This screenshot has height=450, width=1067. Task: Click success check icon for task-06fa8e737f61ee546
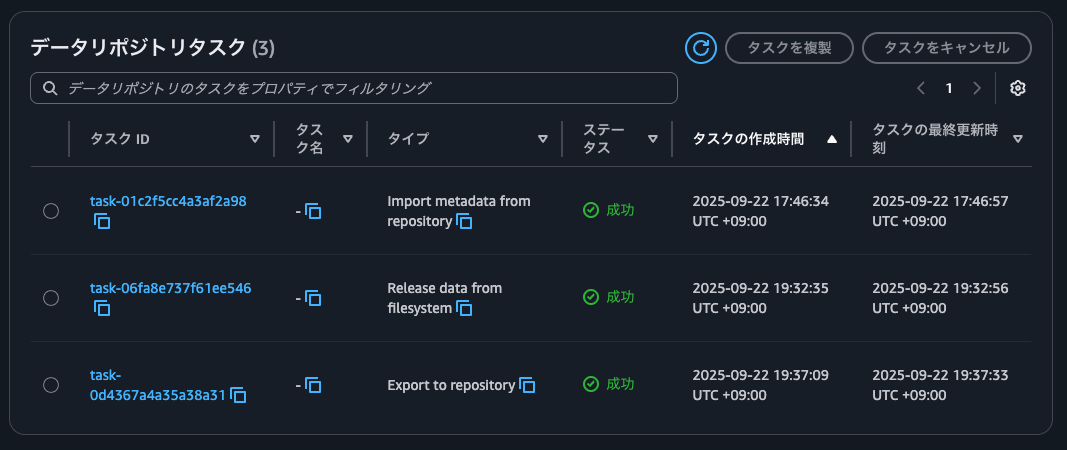pyautogui.click(x=591, y=297)
